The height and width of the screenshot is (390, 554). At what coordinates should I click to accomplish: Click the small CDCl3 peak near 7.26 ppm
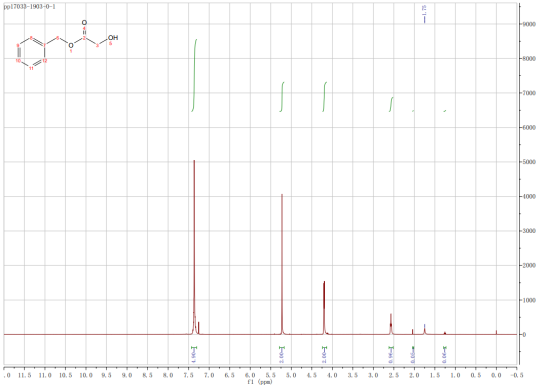click(x=199, y=328)
